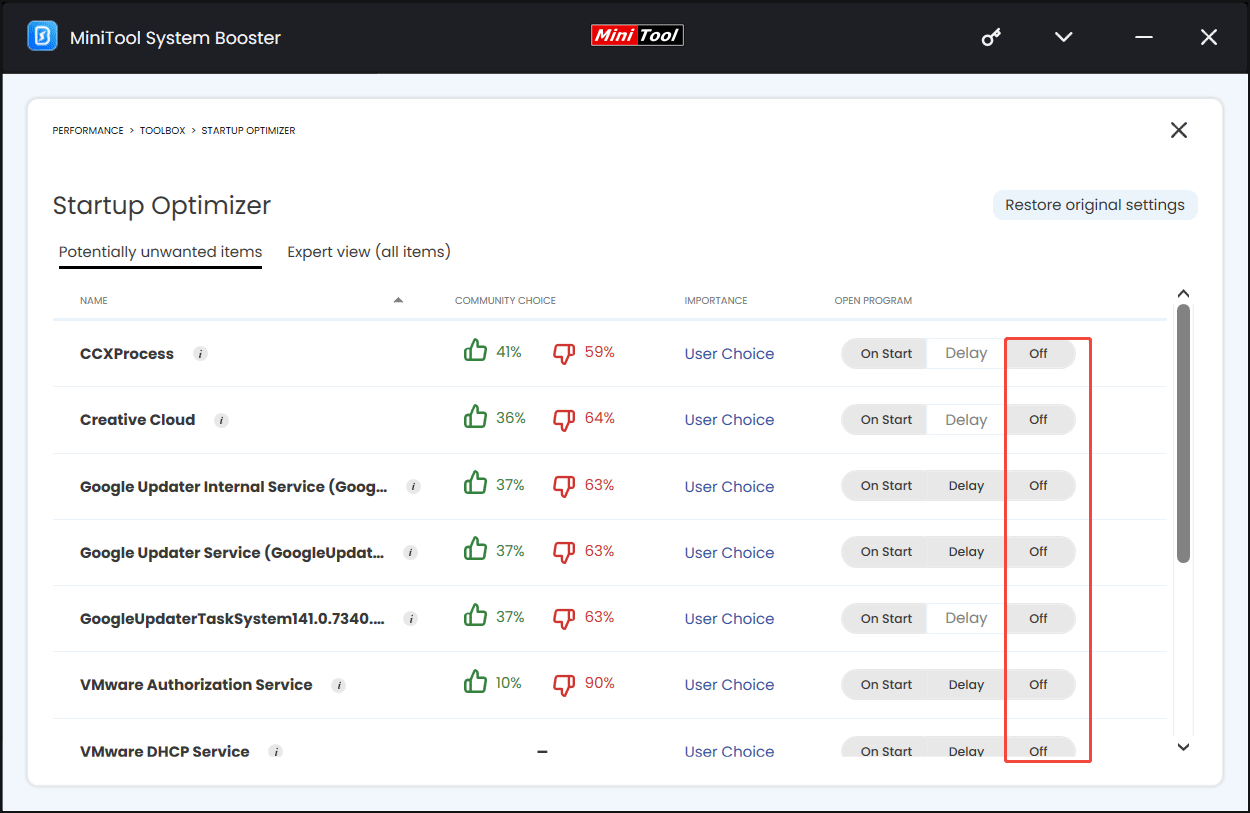Screen dimensions: 1250x813
Task: Click the IMPORTANCE column header
Action: pyautogui.click(x=716, y=301)
